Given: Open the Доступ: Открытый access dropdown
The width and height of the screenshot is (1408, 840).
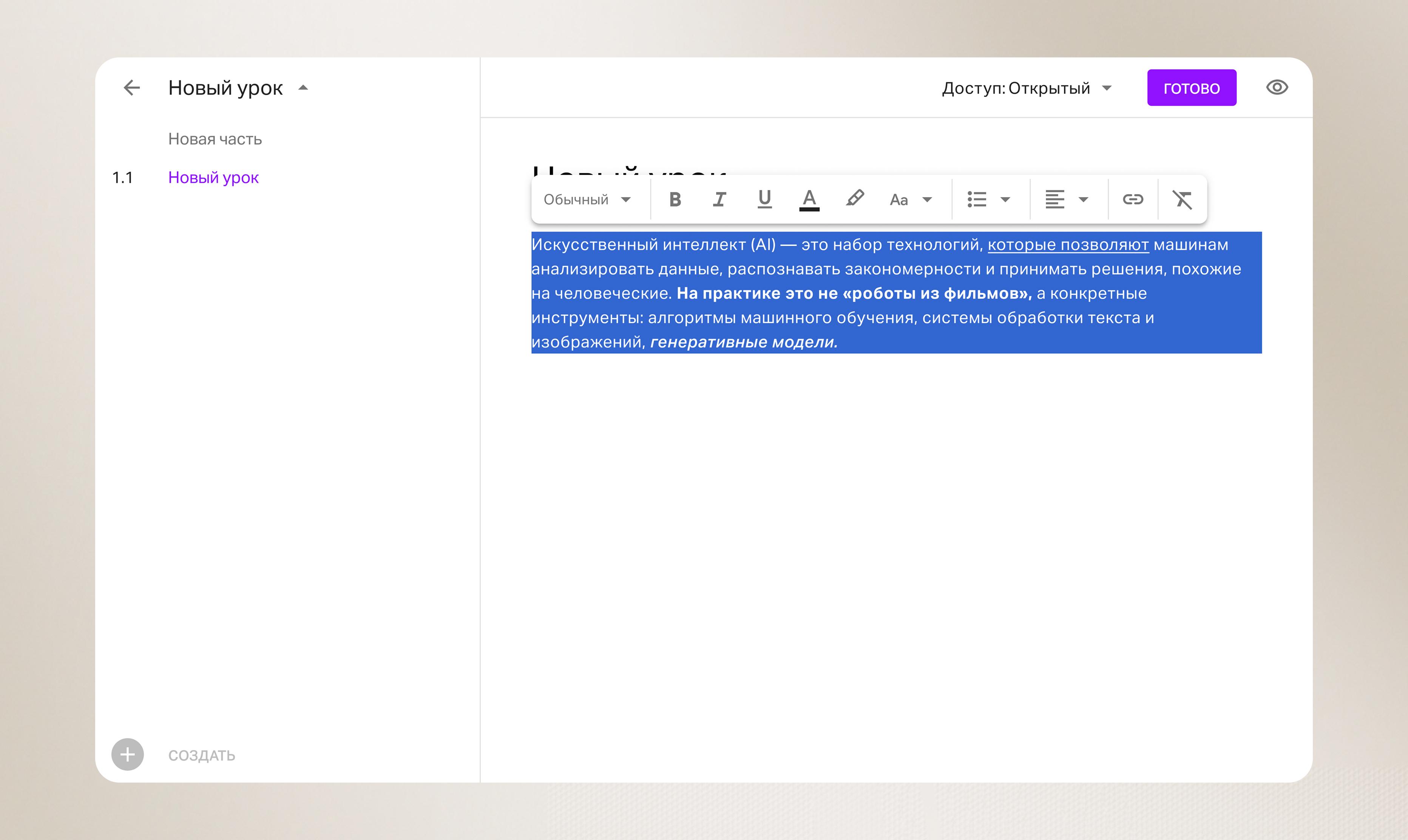Looking at the screenshot, I should [1027, 88].
